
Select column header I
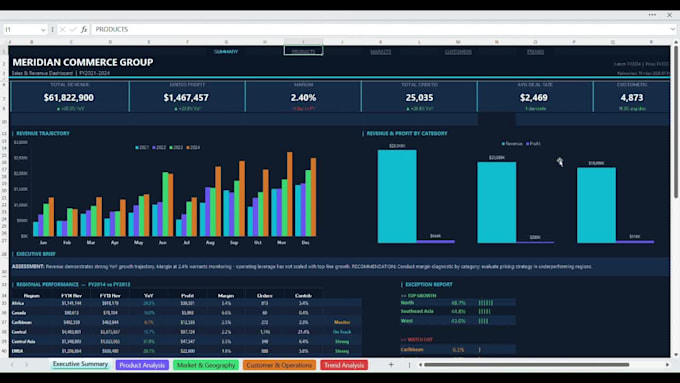click(x=303, y=42)
